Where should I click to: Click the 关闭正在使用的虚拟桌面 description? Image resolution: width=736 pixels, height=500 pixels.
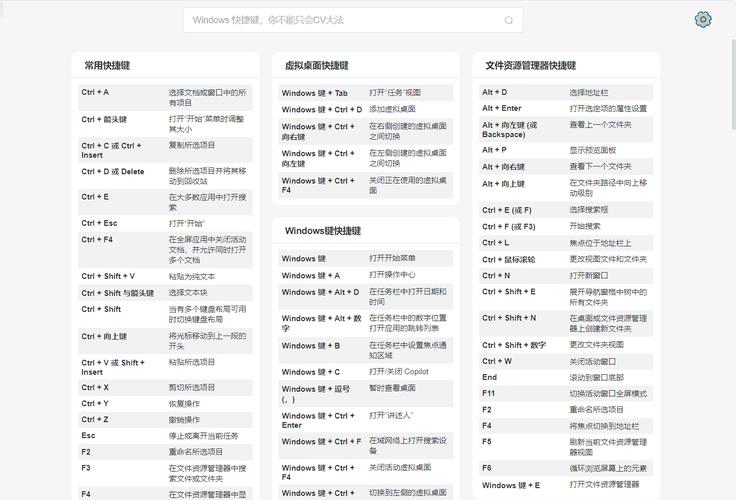(x=407, y=185)
